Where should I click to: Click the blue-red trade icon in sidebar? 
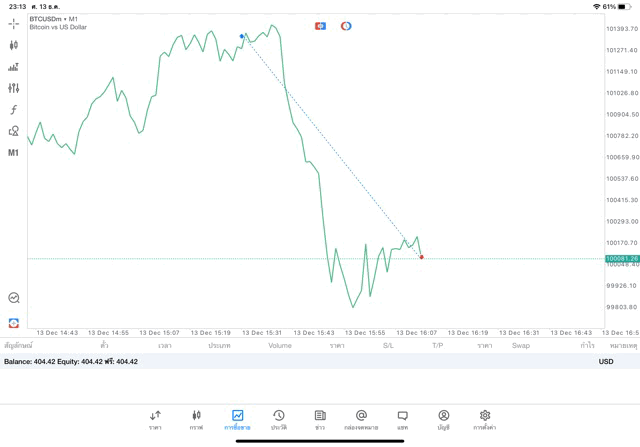(13, 323)
